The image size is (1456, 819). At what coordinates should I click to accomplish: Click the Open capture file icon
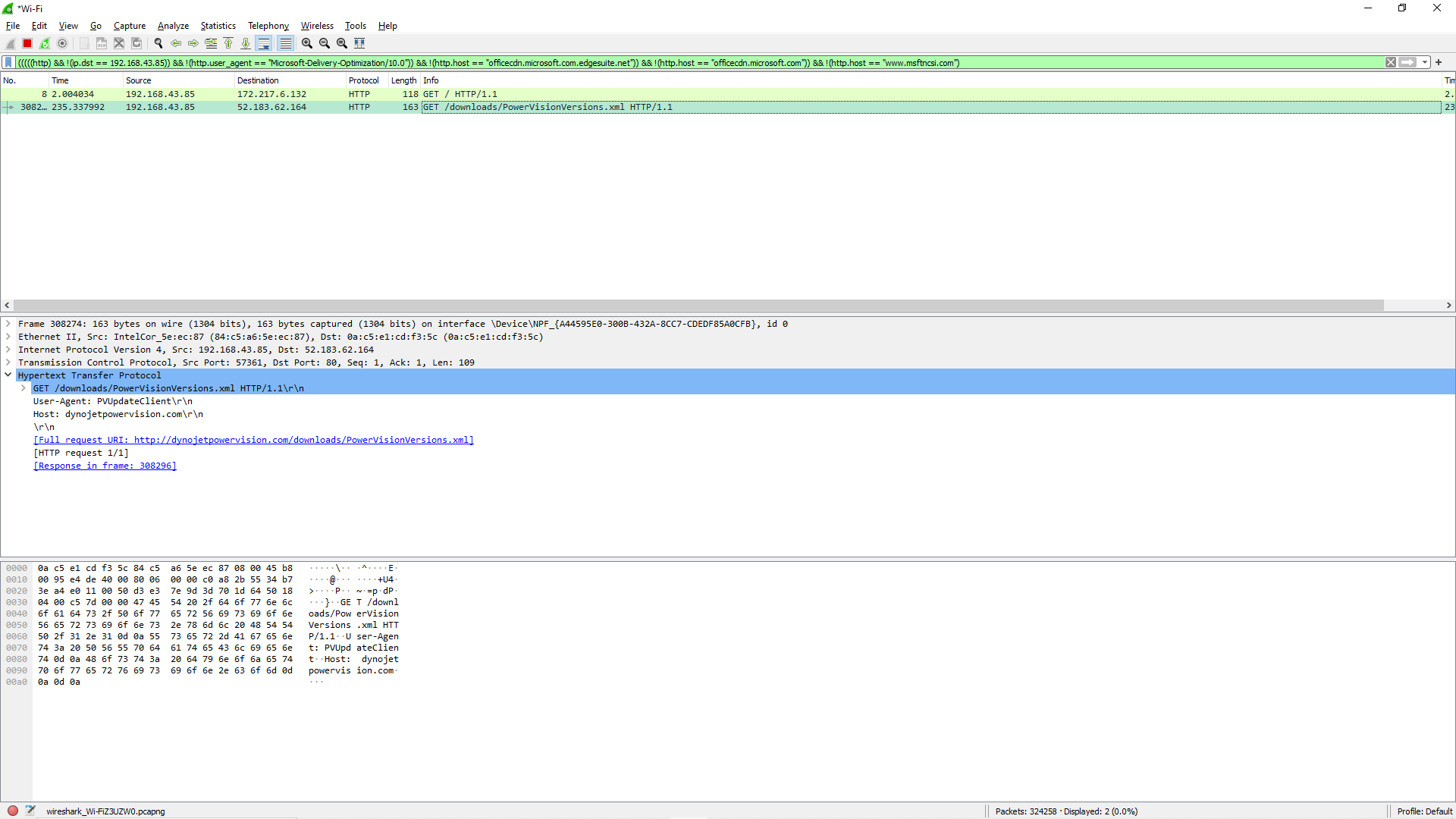[84, 43]
